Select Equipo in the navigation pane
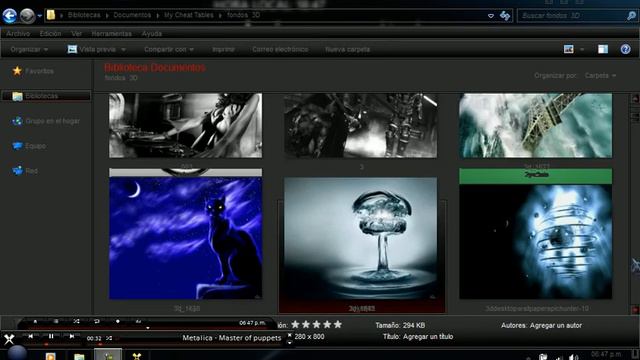 point(29,146)
